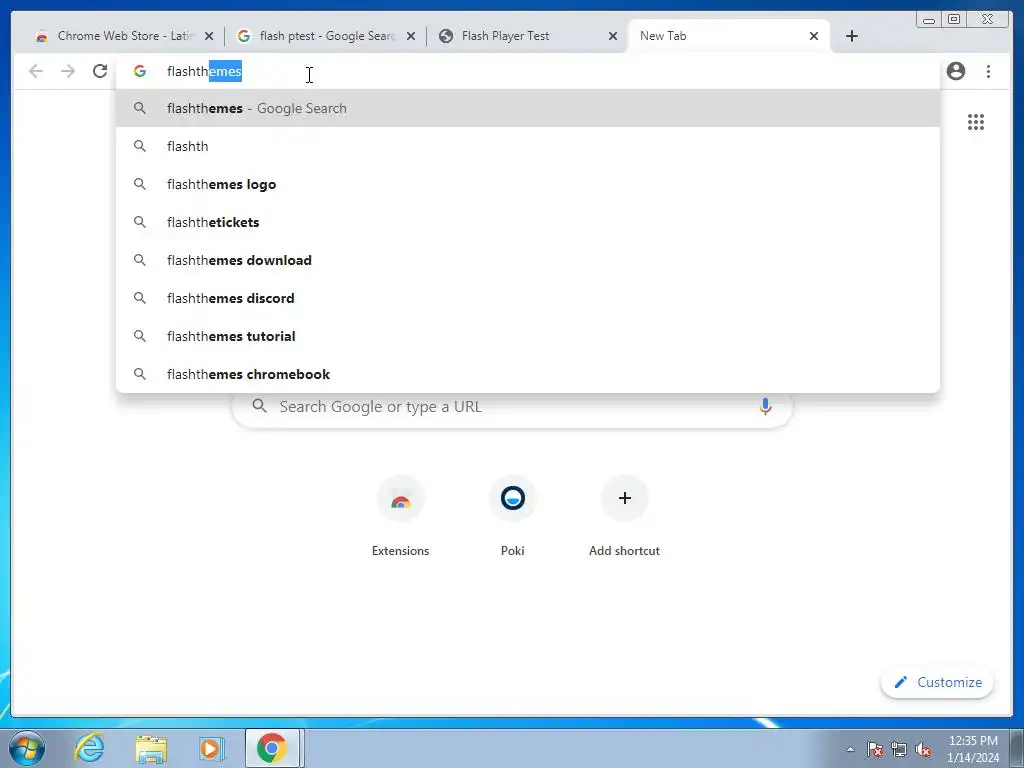Choose the 'flashthemes download' suggestion
Screen dimensions: 1024x768
[x=528, y=260]
